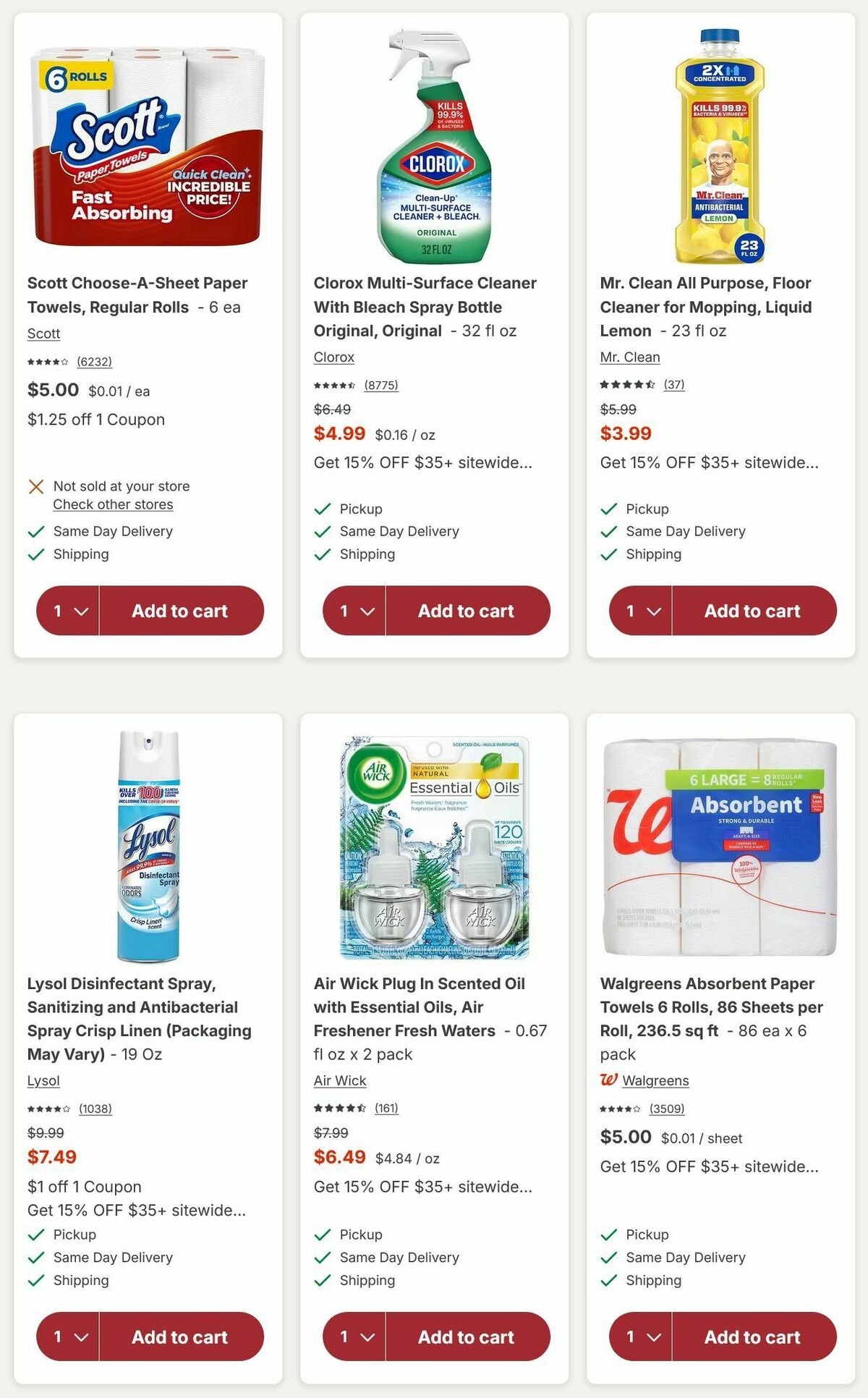The width and height of the screenshot is (868, 1398).
Task: Toggle Shipping availability for Clorox cleaner
Action: (x=321, y=554)
